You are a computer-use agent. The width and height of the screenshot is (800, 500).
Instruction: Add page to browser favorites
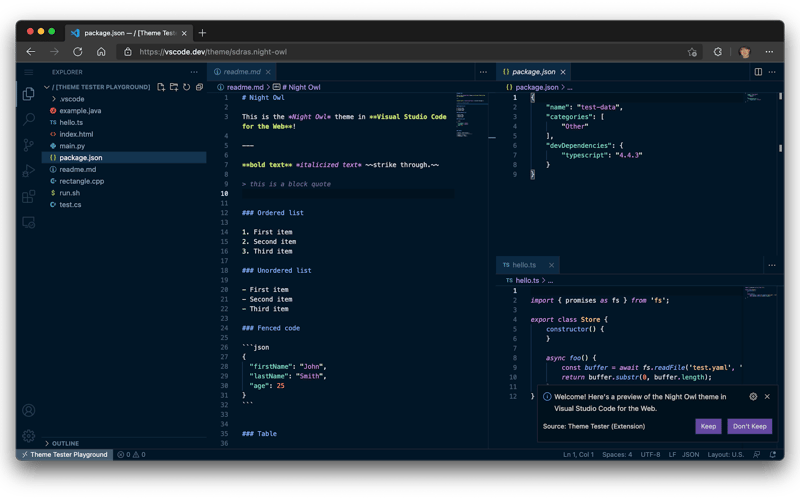pyautogui.click(x=692, y=52)
